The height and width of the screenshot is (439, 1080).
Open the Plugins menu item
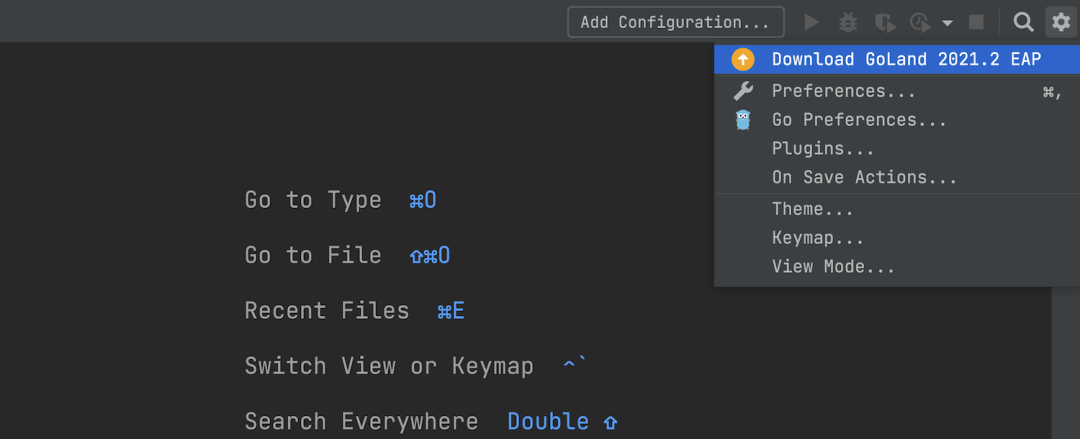point(823,149)
